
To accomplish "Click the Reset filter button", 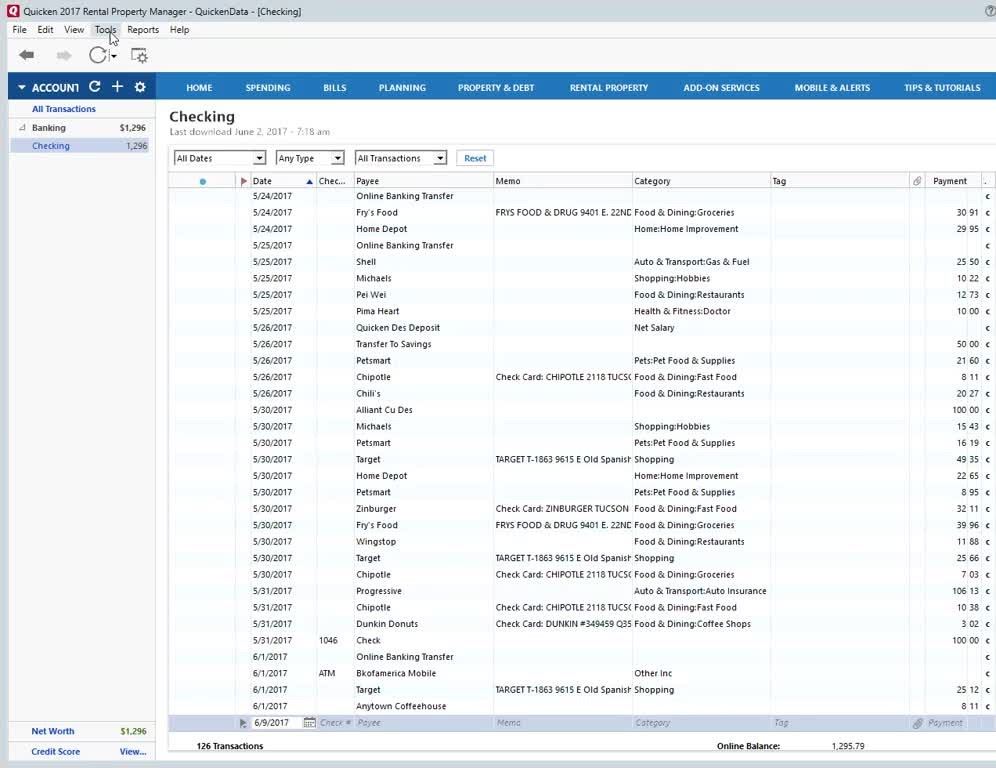I will tap(475, 158).
